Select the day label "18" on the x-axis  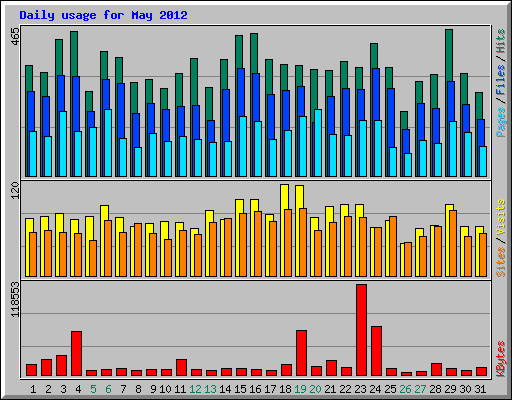[x=285, y=389]
